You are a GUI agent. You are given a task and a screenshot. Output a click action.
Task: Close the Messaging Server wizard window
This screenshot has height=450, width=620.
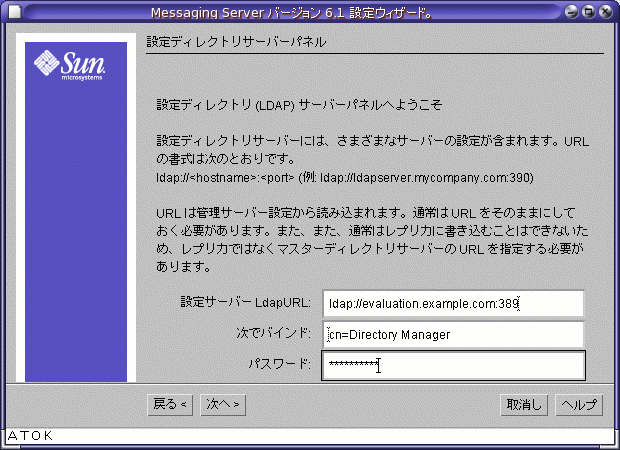click(x=605, y=12)
